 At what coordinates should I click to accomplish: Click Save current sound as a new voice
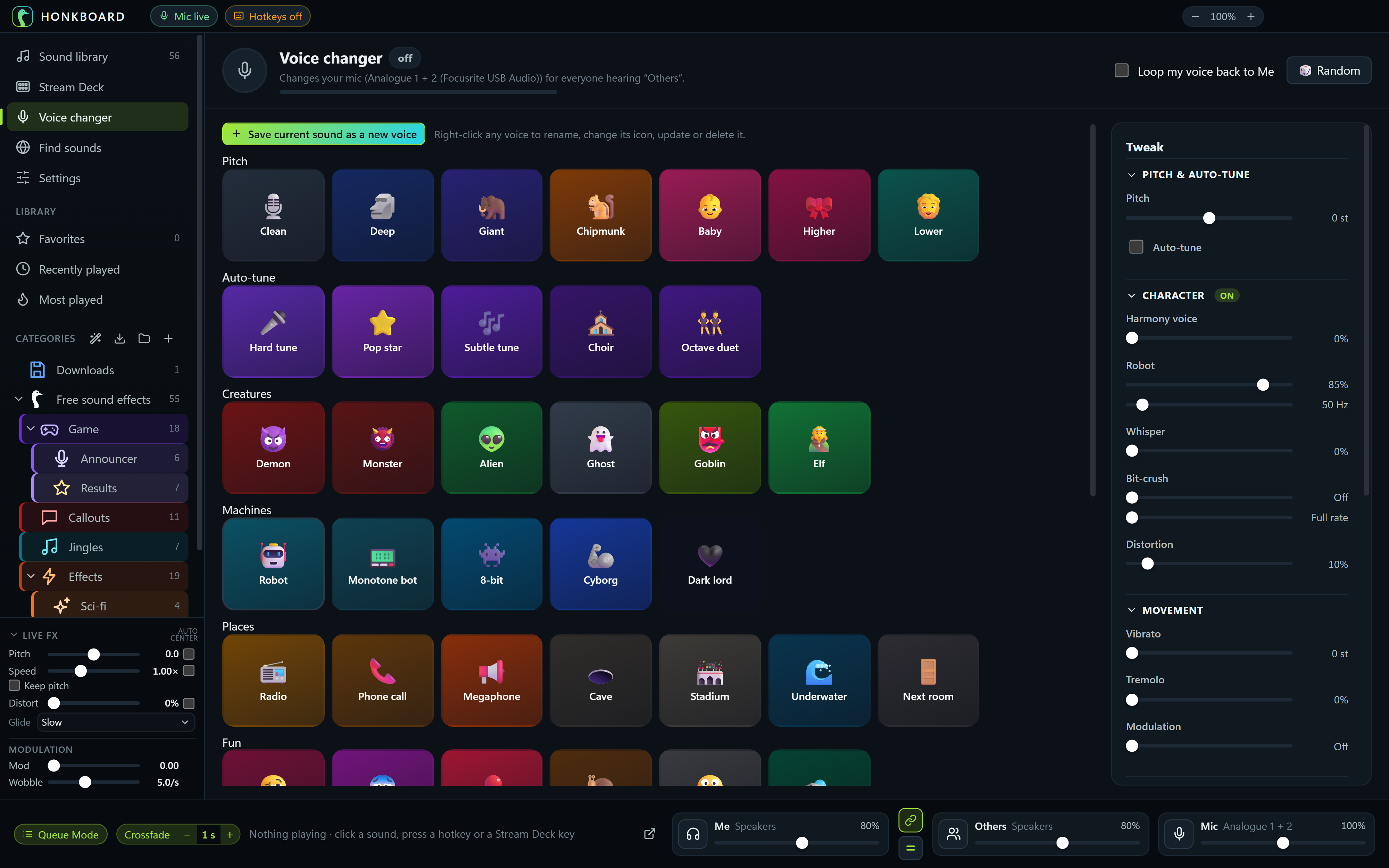pyautogui.click(x=324, y=134)
